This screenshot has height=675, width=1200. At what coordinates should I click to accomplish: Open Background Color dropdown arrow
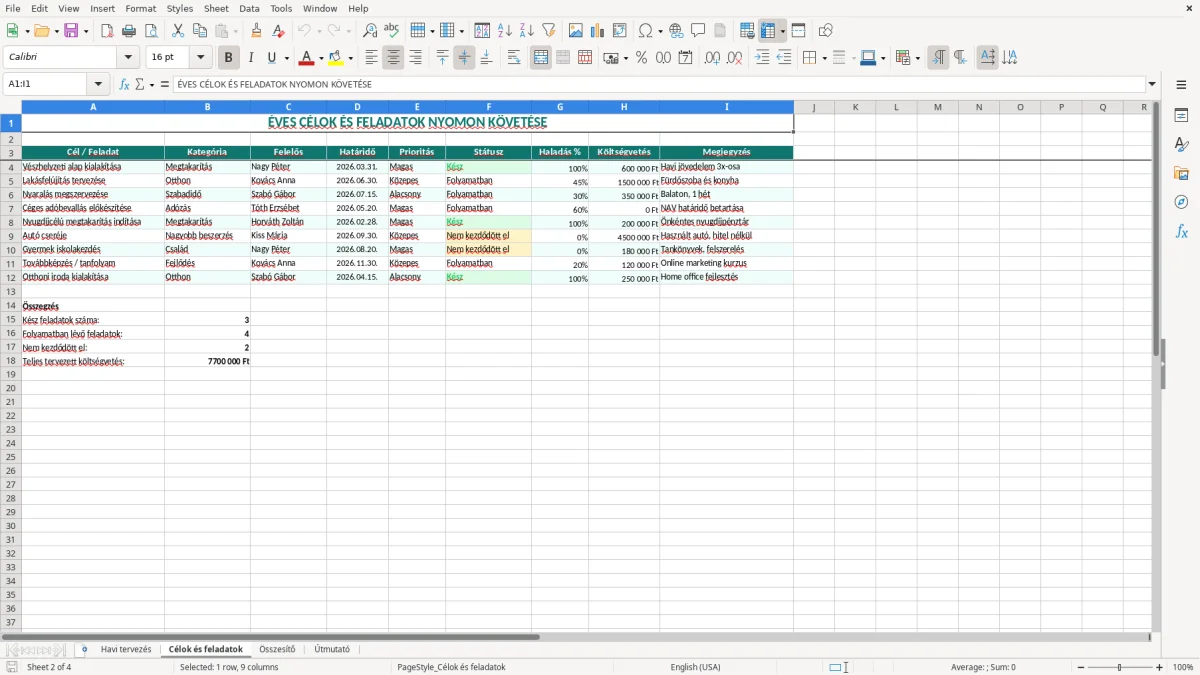(x=350, y=58)
